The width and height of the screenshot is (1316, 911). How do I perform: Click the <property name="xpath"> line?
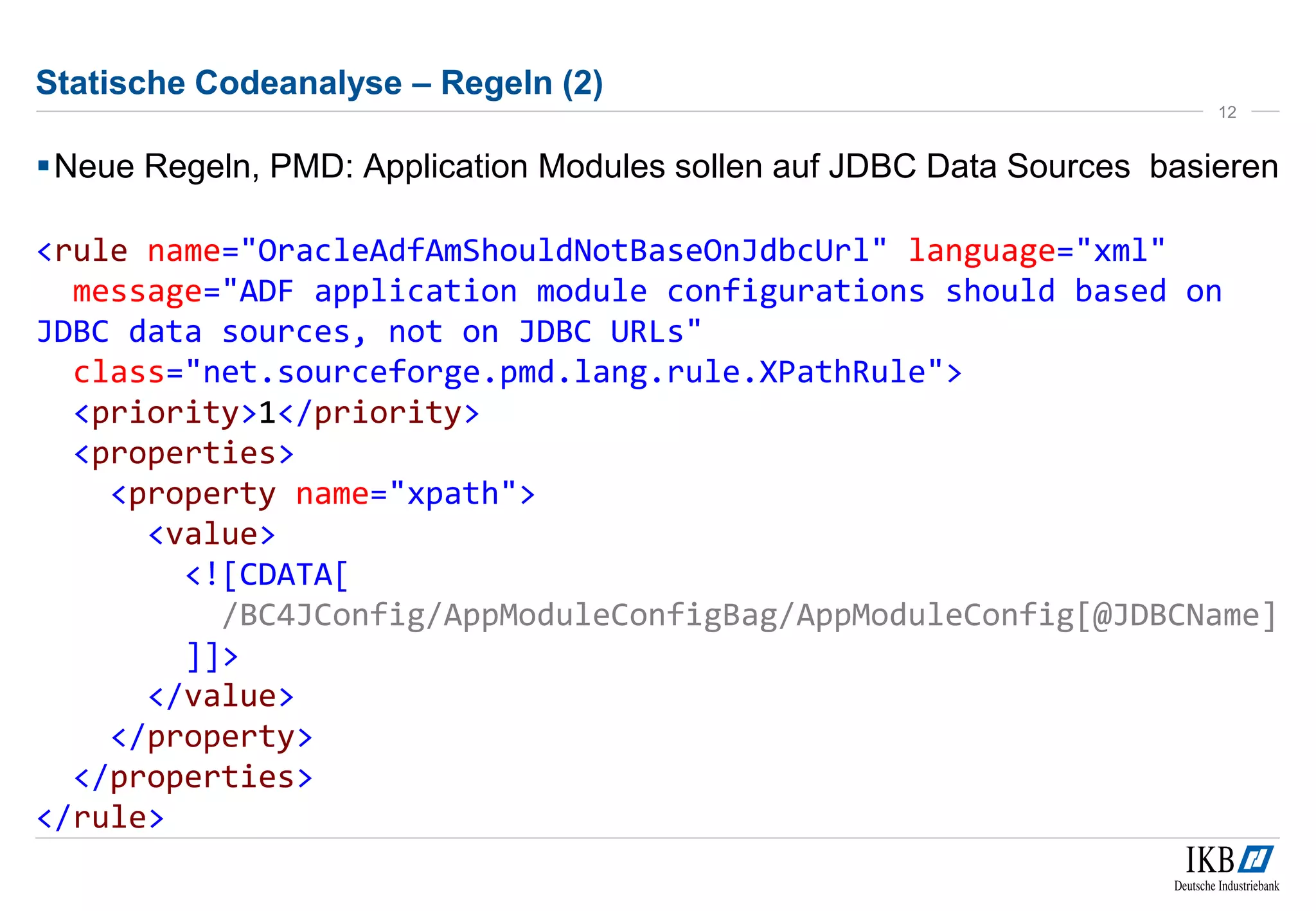(x=323, y=494)
